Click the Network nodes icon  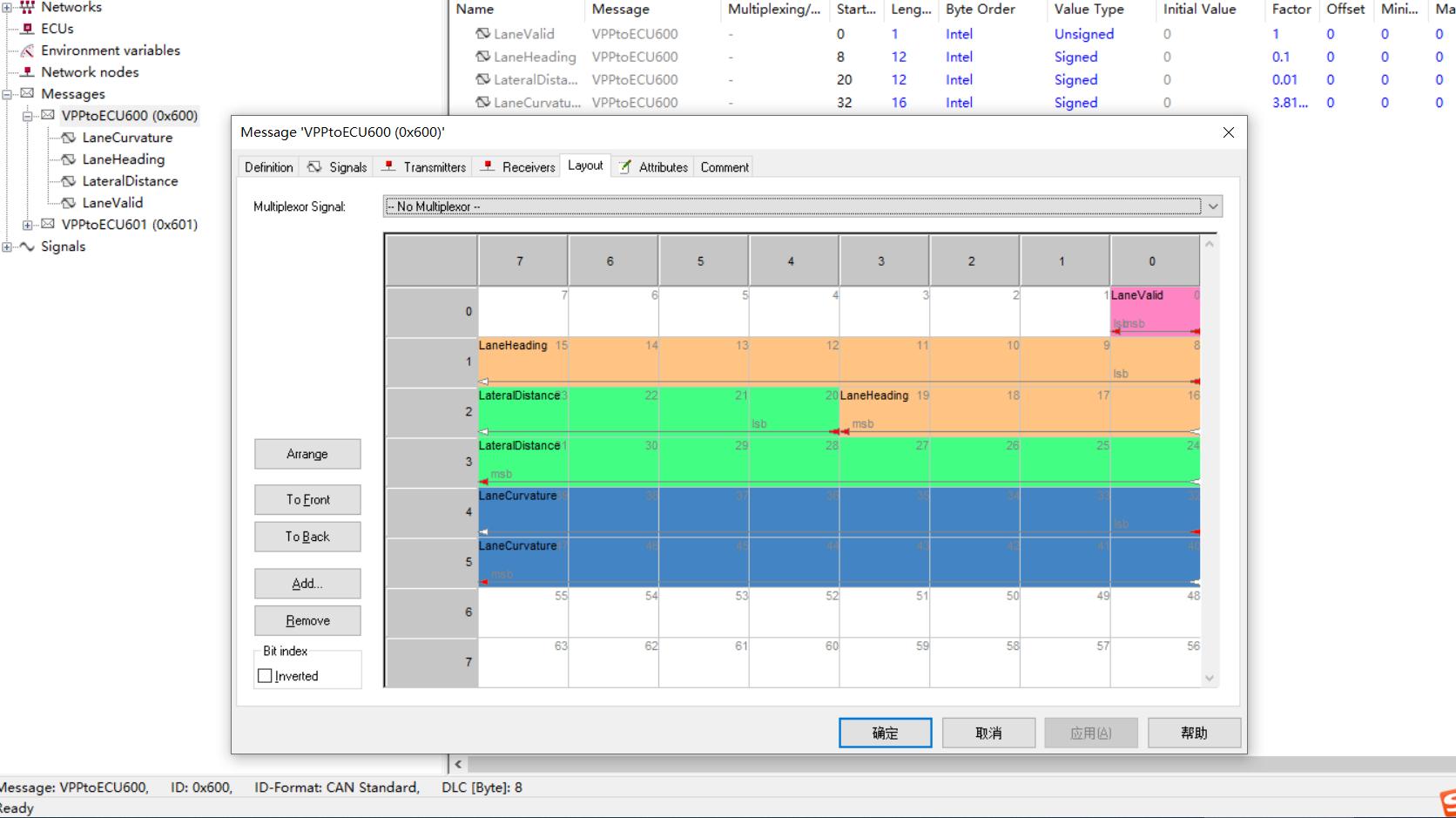[26, 71]
